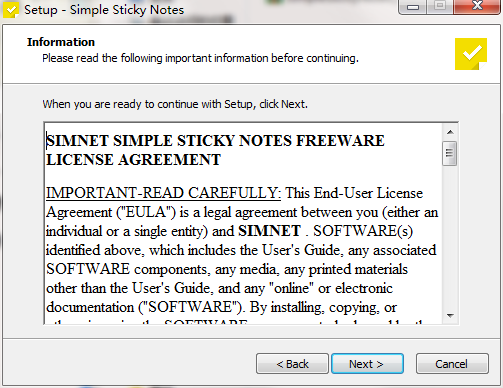Click the 'Setup - Simple Sticky Notes' window title
Image resolution: width=503 pixels, height=388 pixels.
coord(104,10)
